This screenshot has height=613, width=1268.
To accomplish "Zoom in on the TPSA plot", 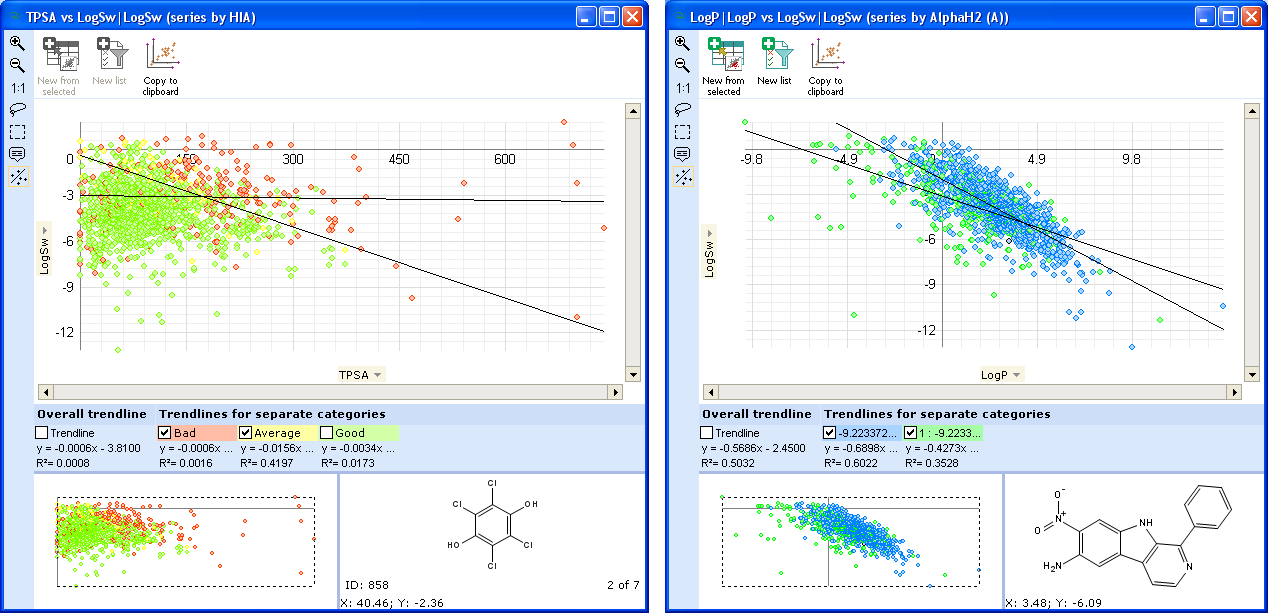I will 17,43.
